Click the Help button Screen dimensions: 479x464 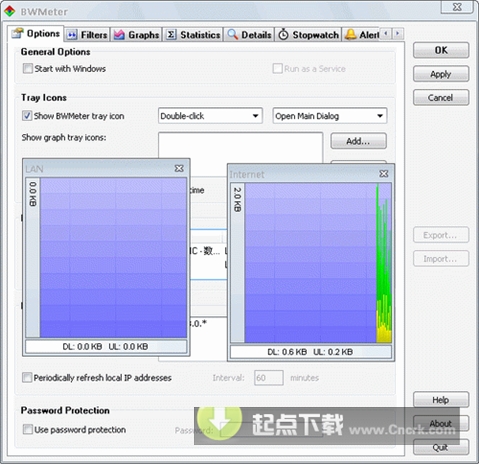tap(441, 400)
